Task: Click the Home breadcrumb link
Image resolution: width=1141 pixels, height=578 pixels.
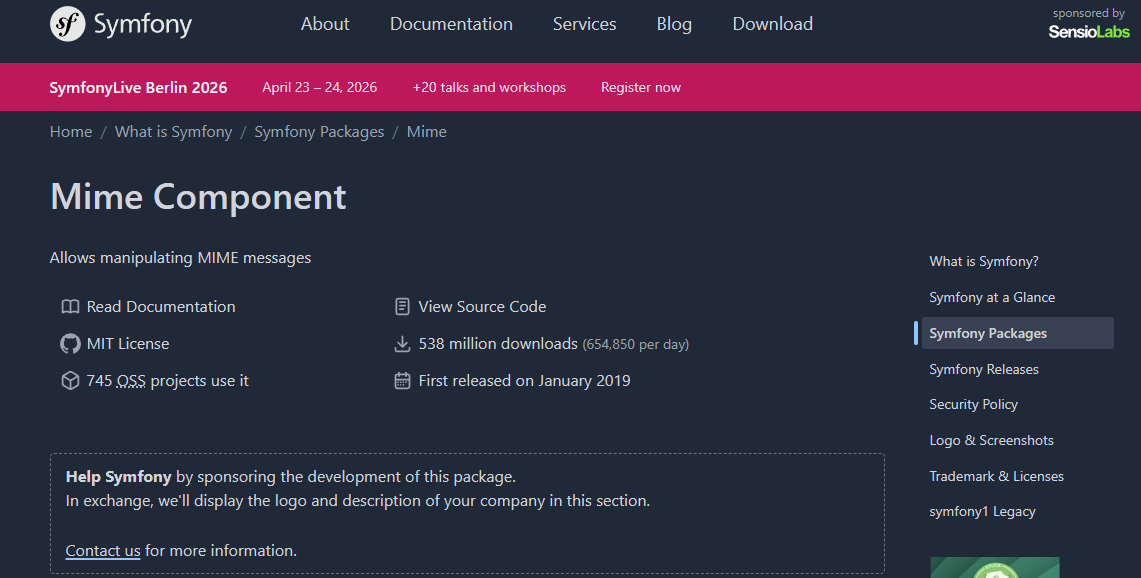Action: [x=71, y=132]
